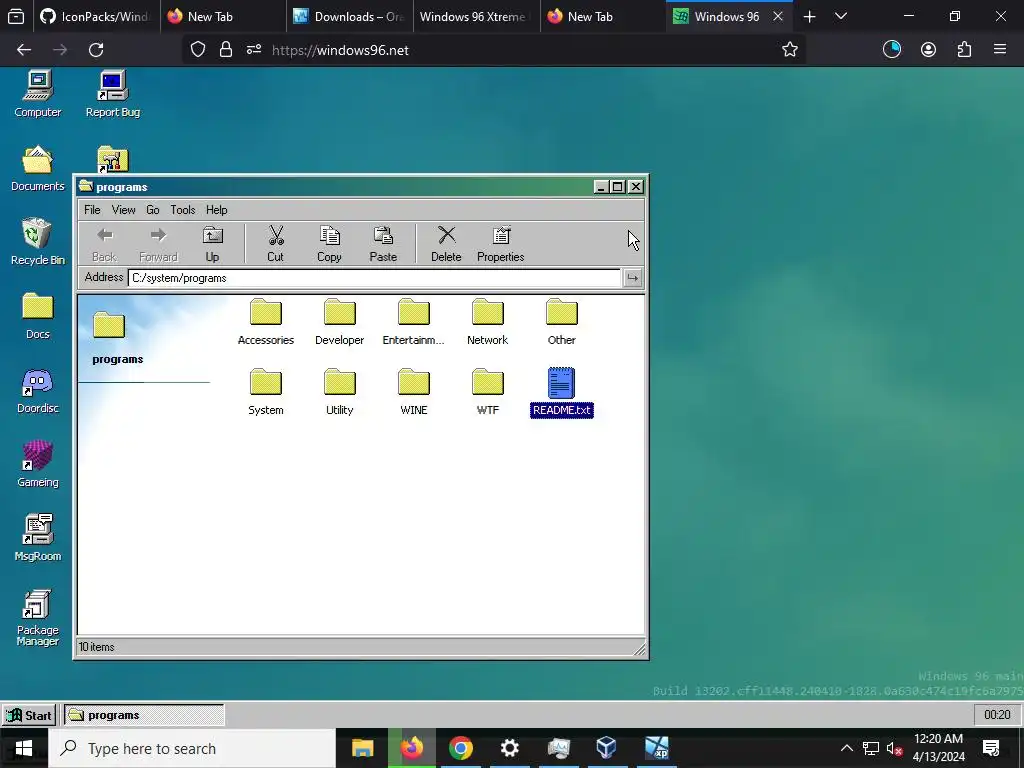
Task: Open the Computer desktop icon
Action: coord(38,94)
